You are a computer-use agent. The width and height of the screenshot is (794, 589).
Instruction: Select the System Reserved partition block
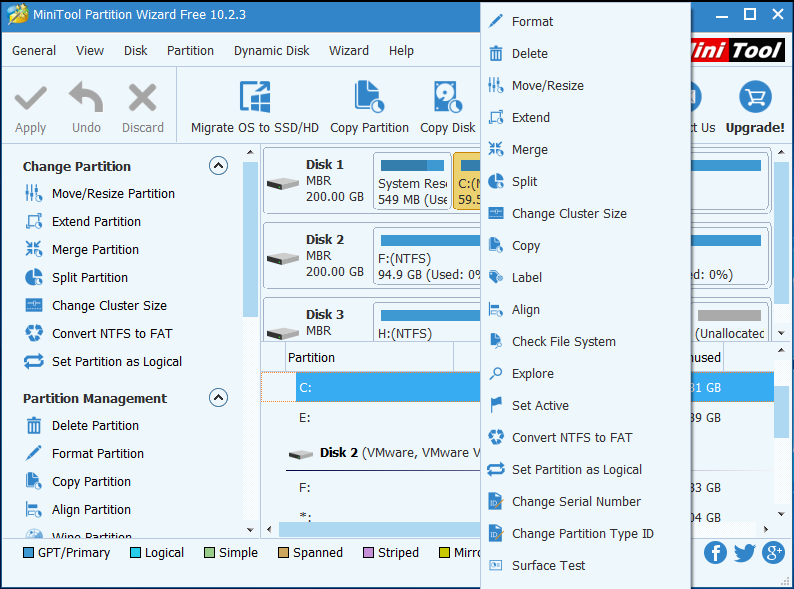[x=412, y=181]
